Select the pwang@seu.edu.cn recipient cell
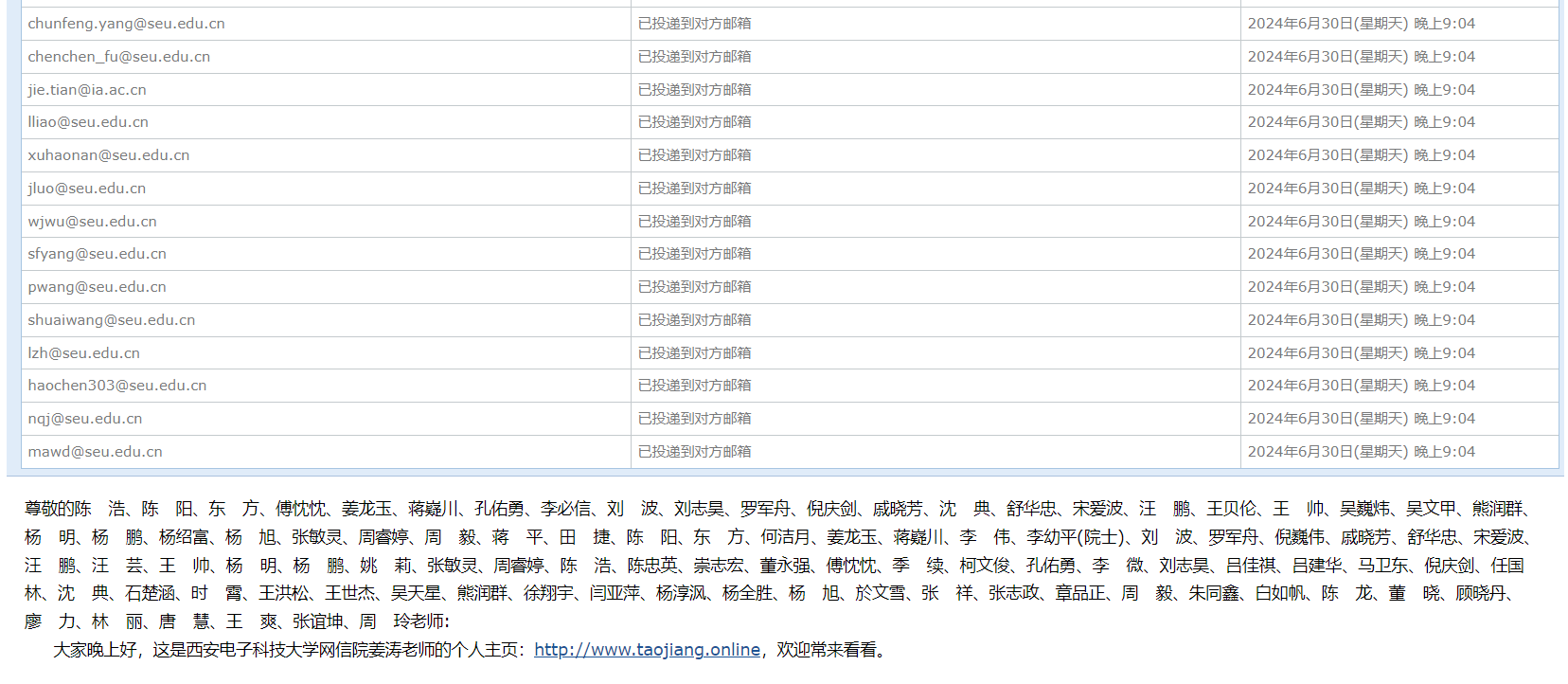Screen dimensions: 1568x684 click(326, 287)
